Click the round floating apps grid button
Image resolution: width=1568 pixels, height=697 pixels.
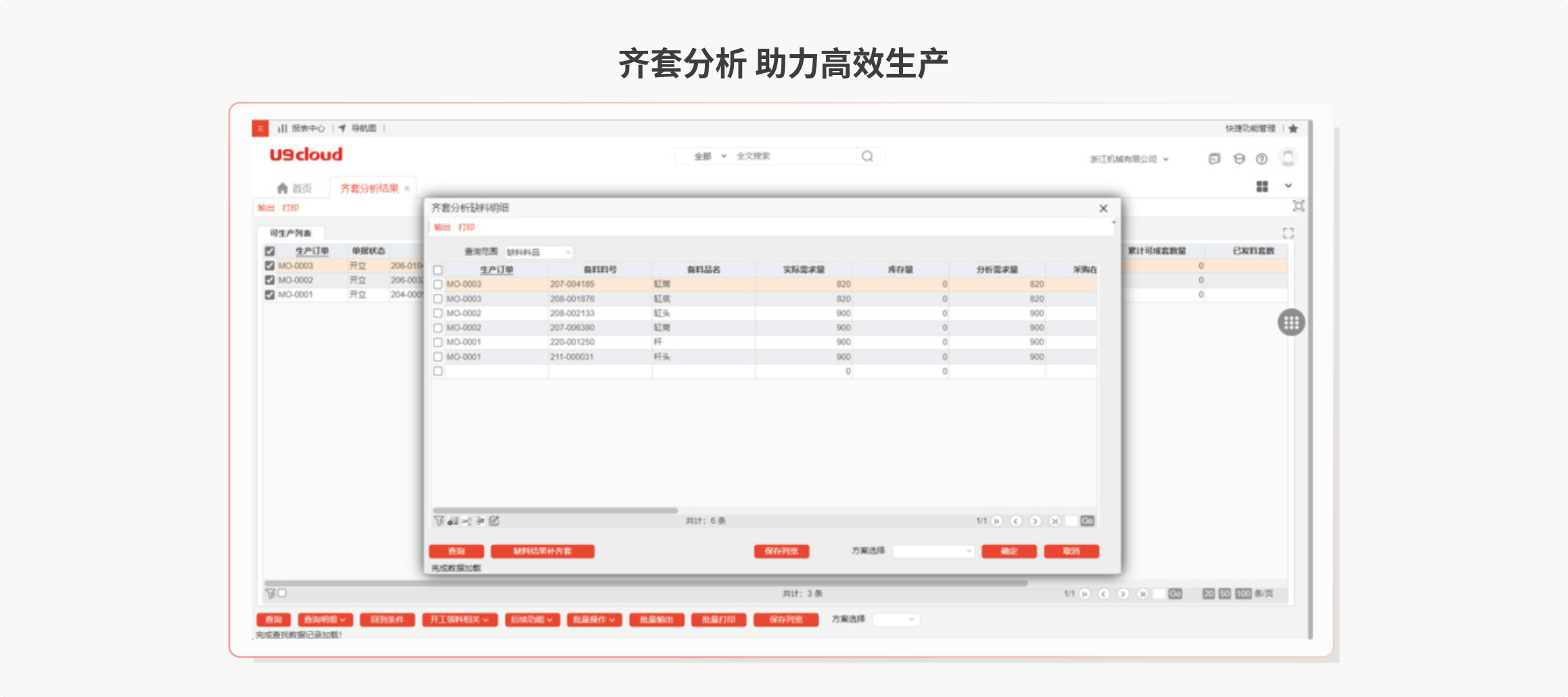click(1291, 323)
